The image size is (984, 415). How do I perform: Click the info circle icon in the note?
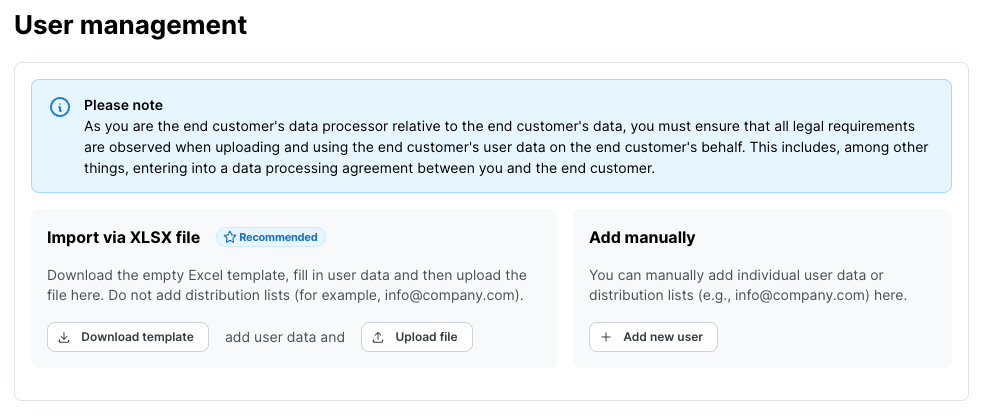[60, 106]
